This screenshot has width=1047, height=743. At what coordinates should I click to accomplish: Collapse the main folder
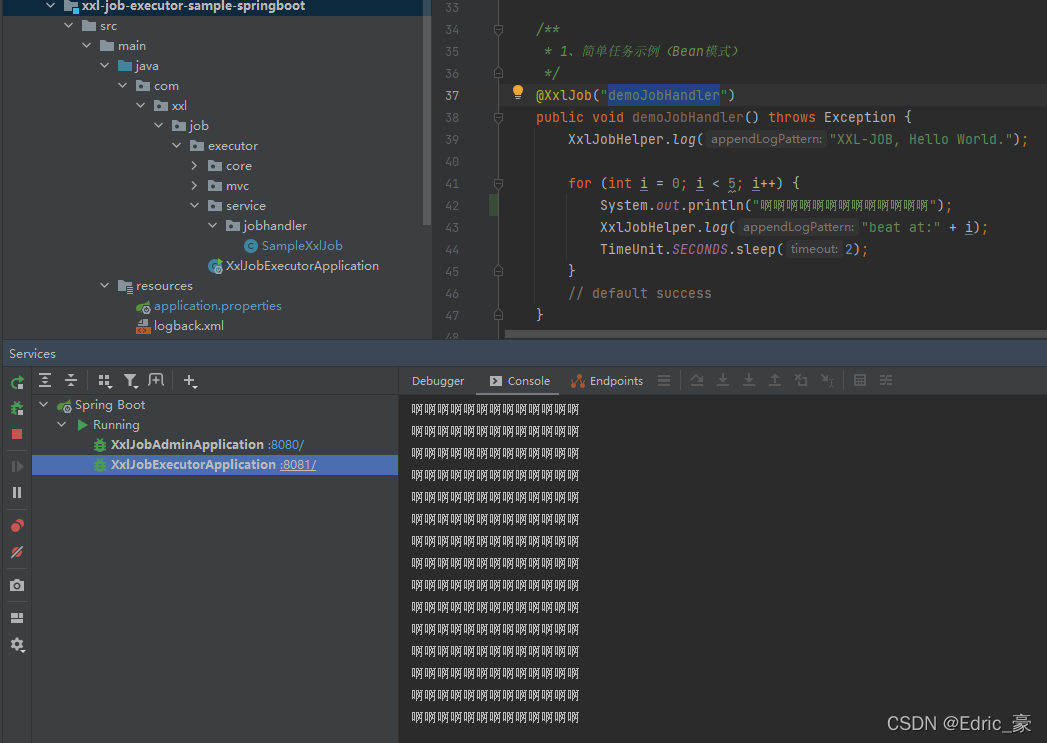(x=87, y=45)
